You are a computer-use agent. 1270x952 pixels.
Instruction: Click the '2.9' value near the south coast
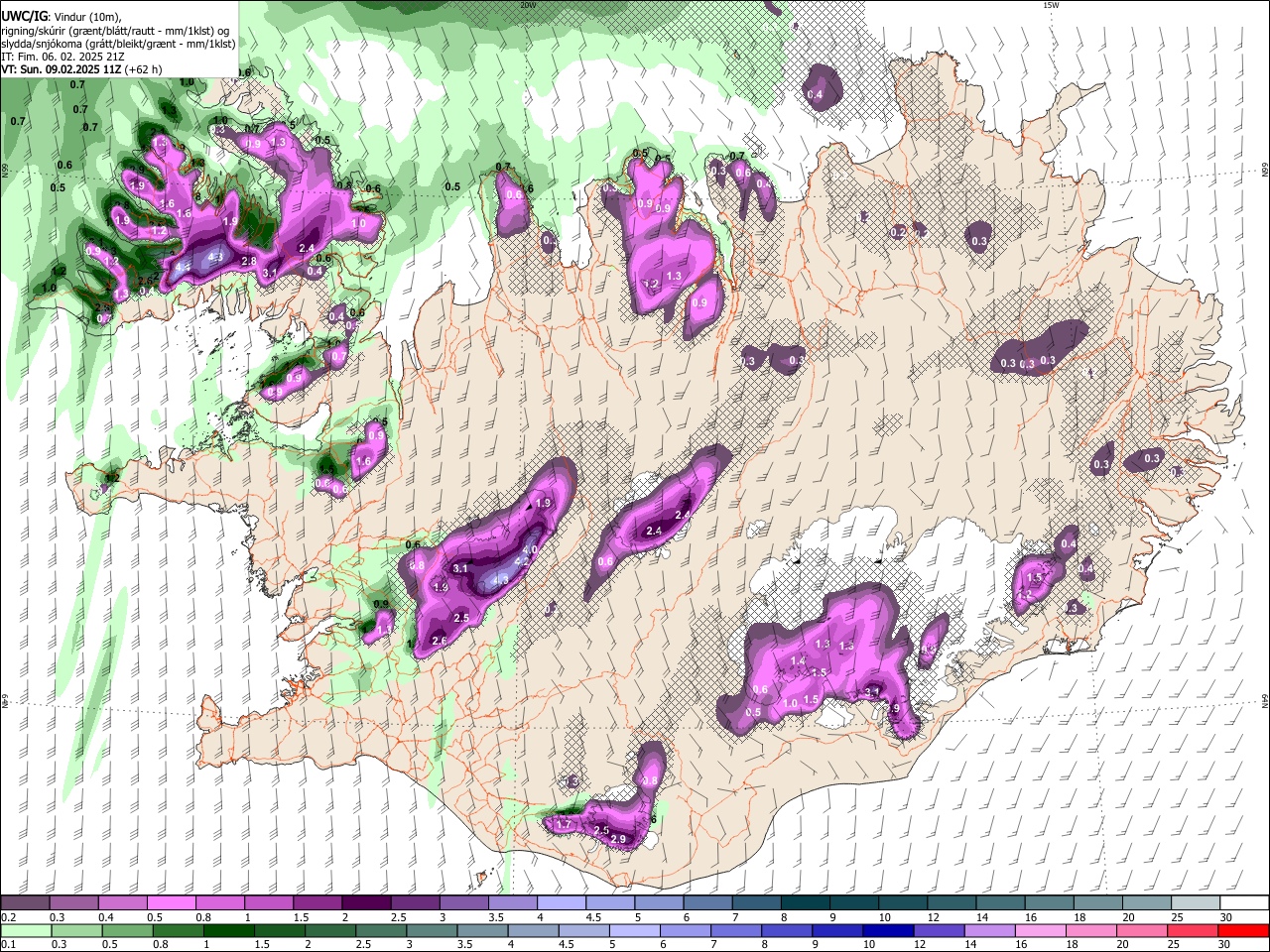point(618,840)
